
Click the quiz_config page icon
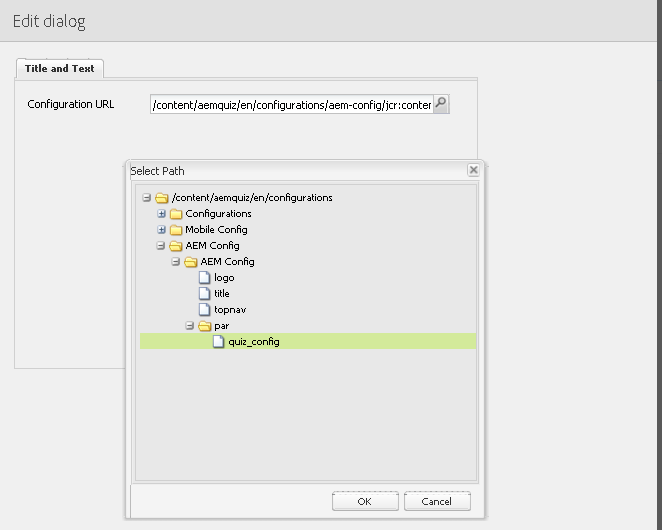pyautogui.click(x=219, y=342)
